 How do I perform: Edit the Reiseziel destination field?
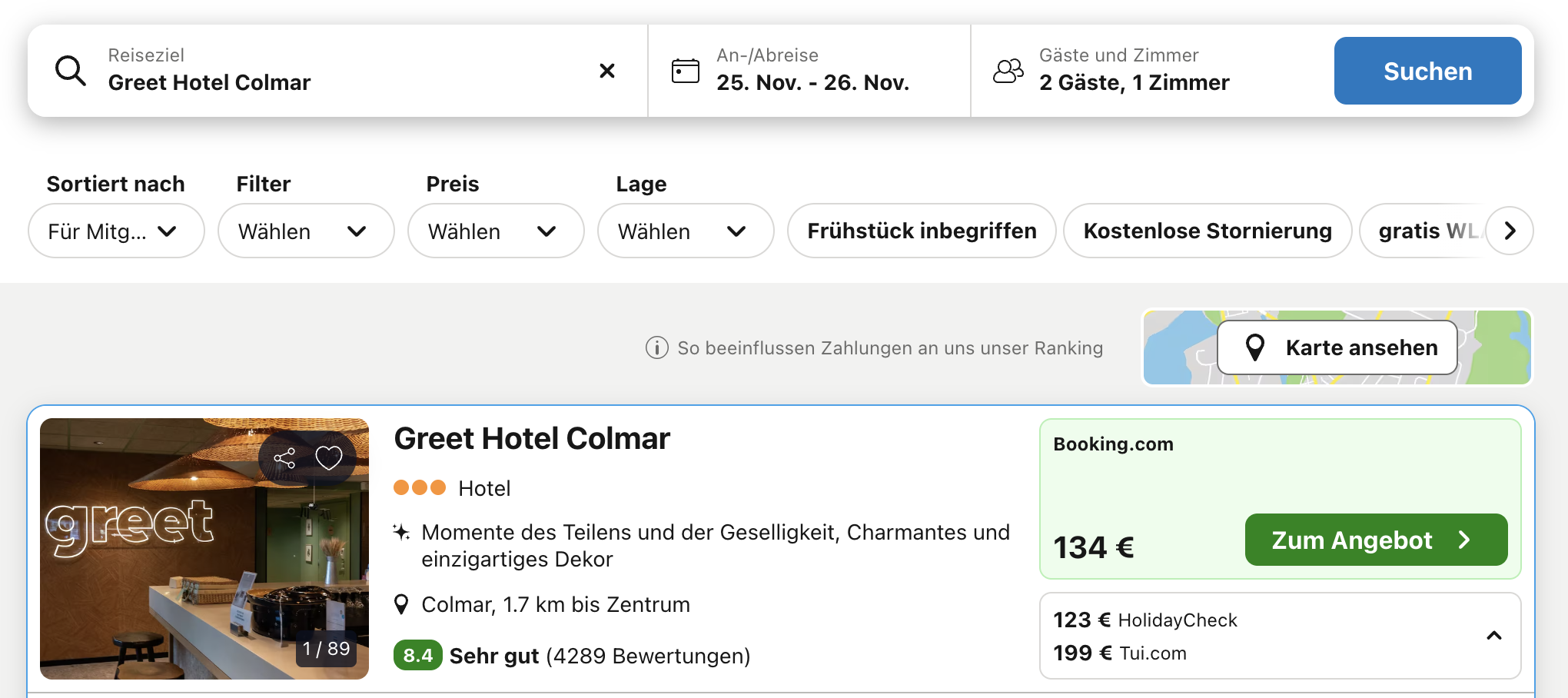[x=338, y=71]
